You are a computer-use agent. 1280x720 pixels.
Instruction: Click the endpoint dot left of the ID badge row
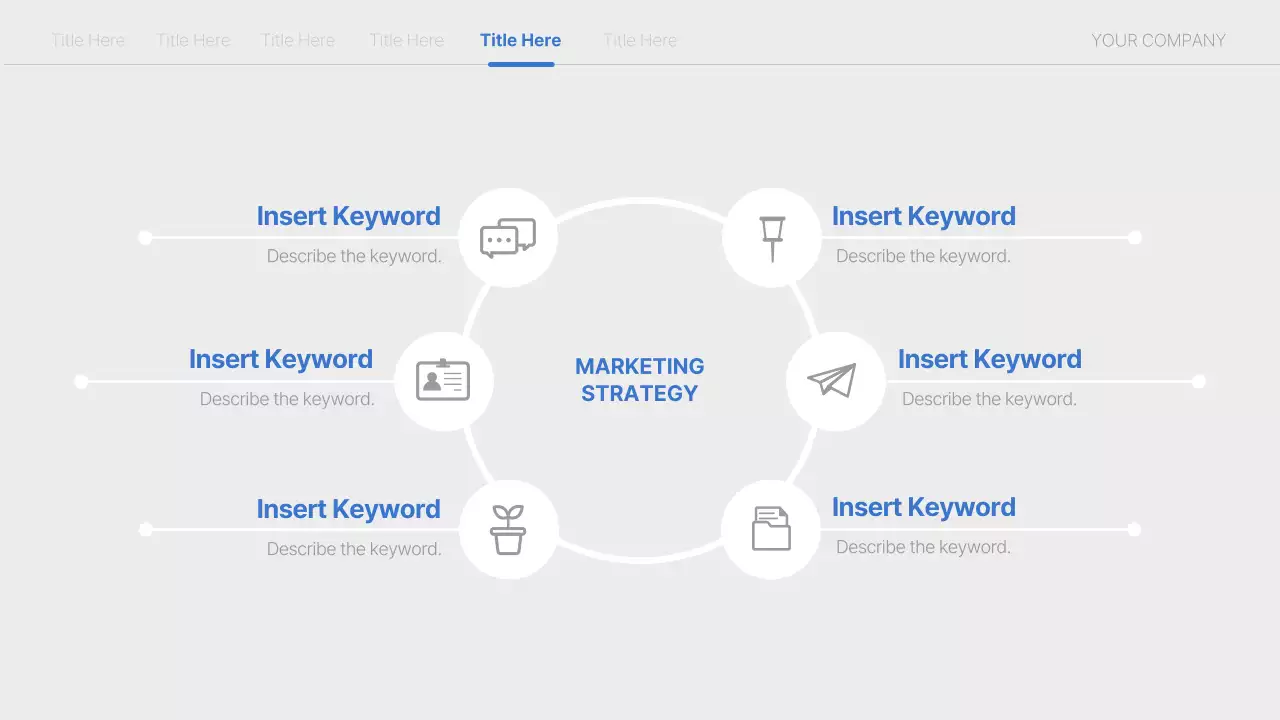tap(80, 380)
